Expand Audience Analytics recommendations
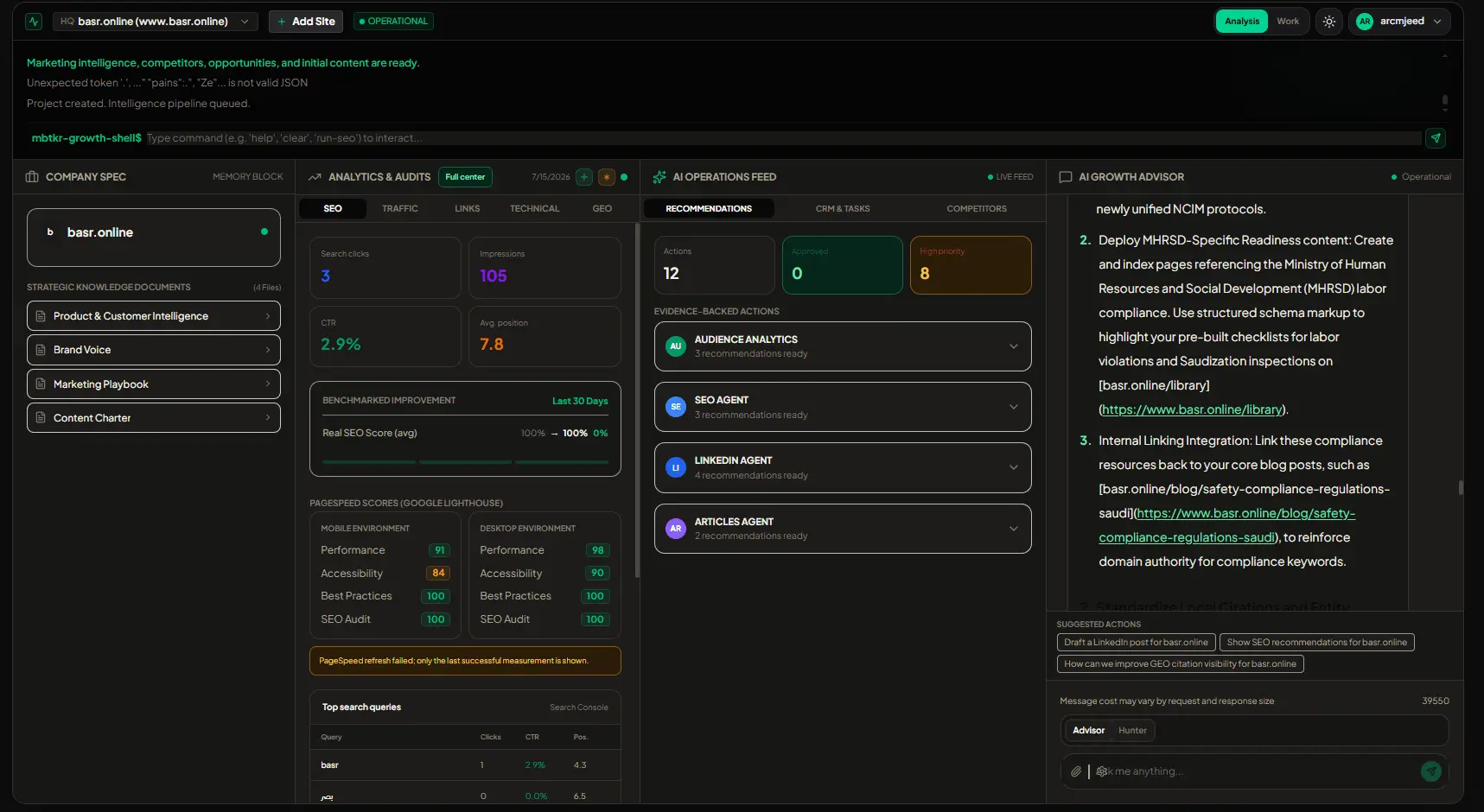The width and height of the screenshot is (1484, 812). click(x=843, y=346)
